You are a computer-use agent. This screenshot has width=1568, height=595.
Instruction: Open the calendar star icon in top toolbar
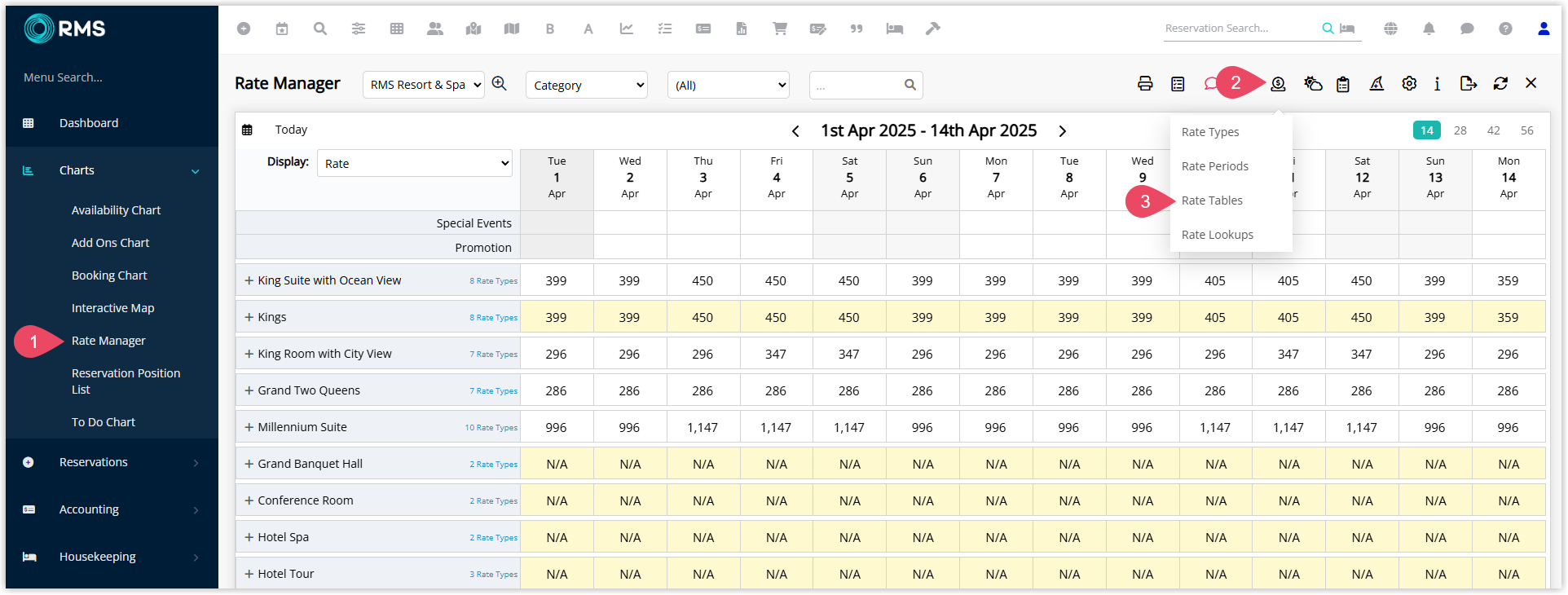pos(282,29)
